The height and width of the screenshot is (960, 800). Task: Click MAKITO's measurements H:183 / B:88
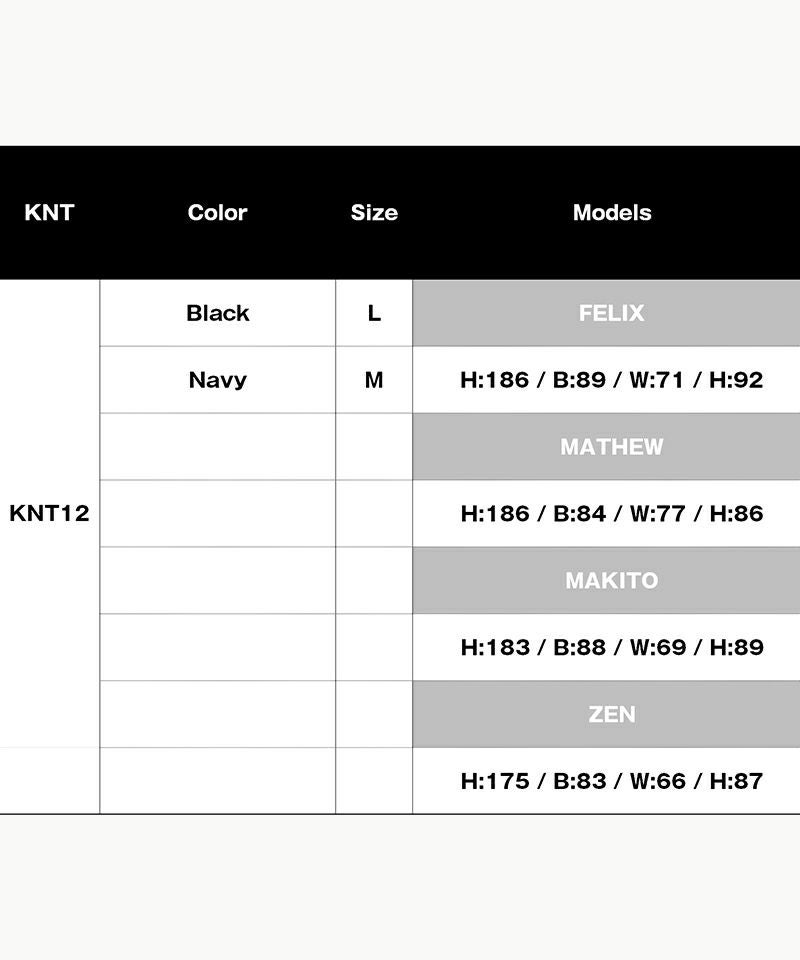tap(611, 647)
